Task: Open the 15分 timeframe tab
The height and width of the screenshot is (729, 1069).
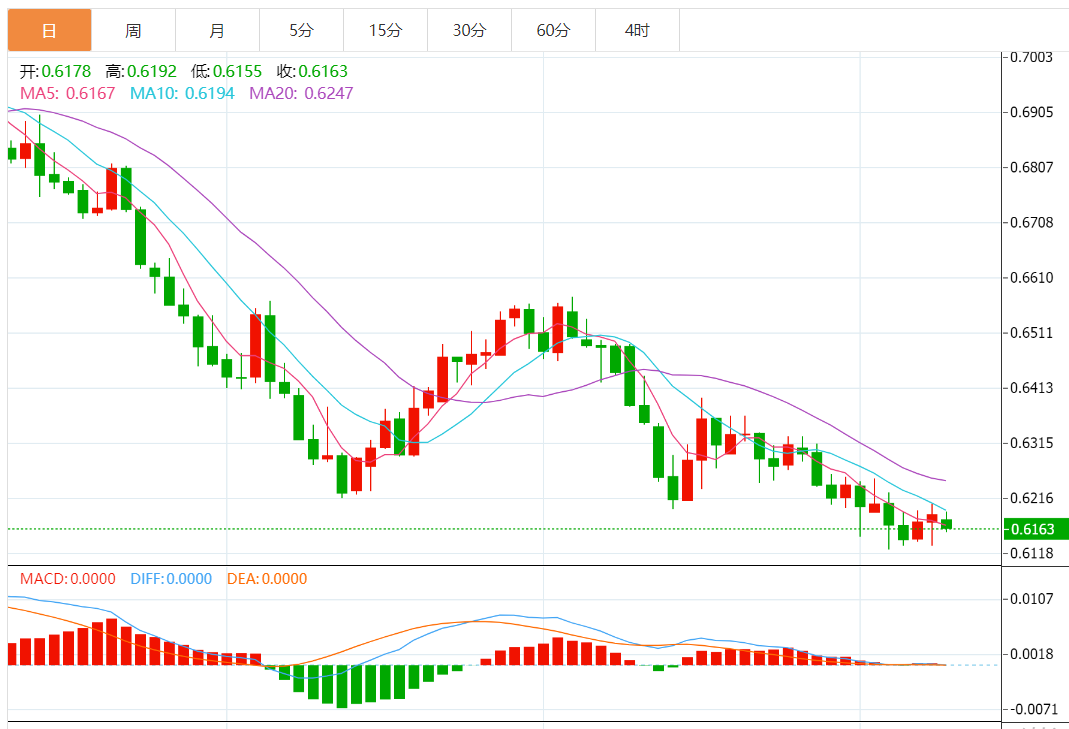Action: [385, 30]
